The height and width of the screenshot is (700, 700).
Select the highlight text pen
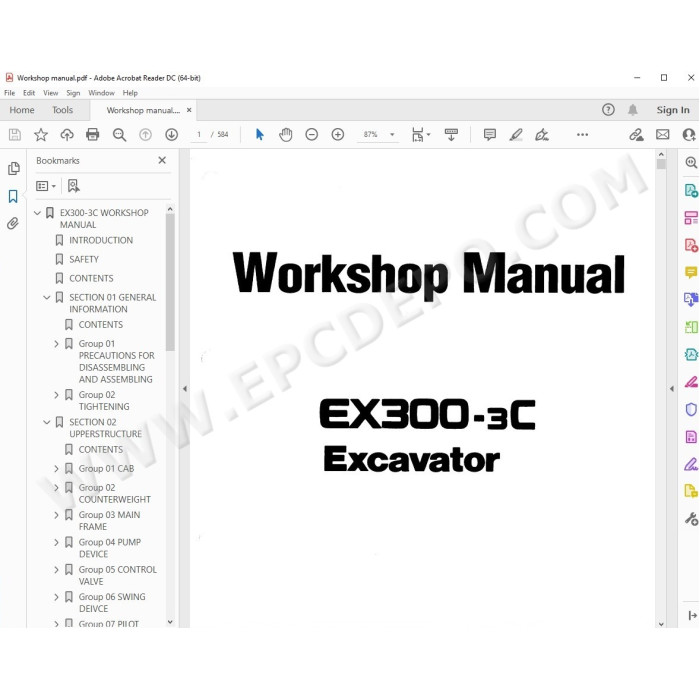[x=516, y=134]
